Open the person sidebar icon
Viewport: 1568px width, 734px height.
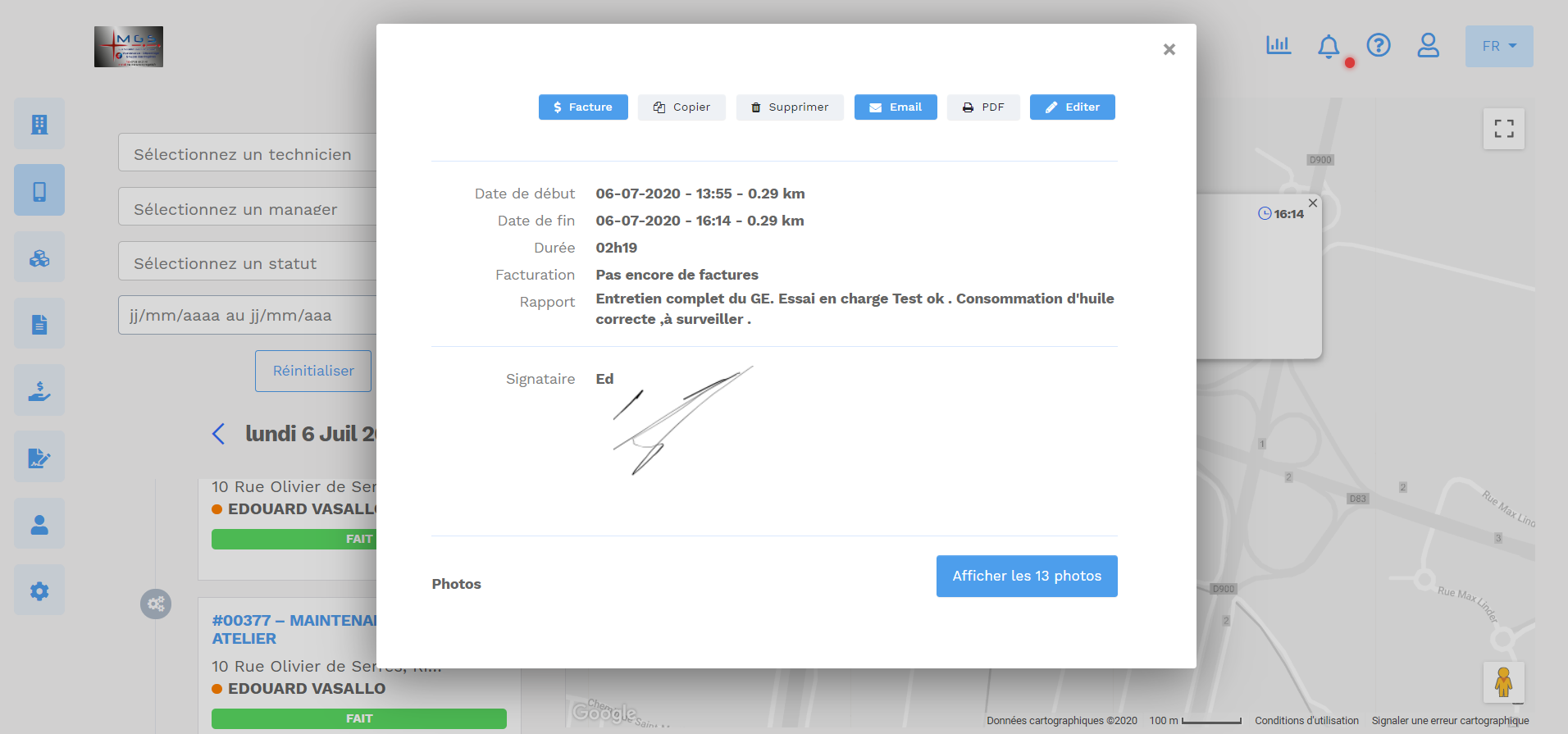pos(39,523)
